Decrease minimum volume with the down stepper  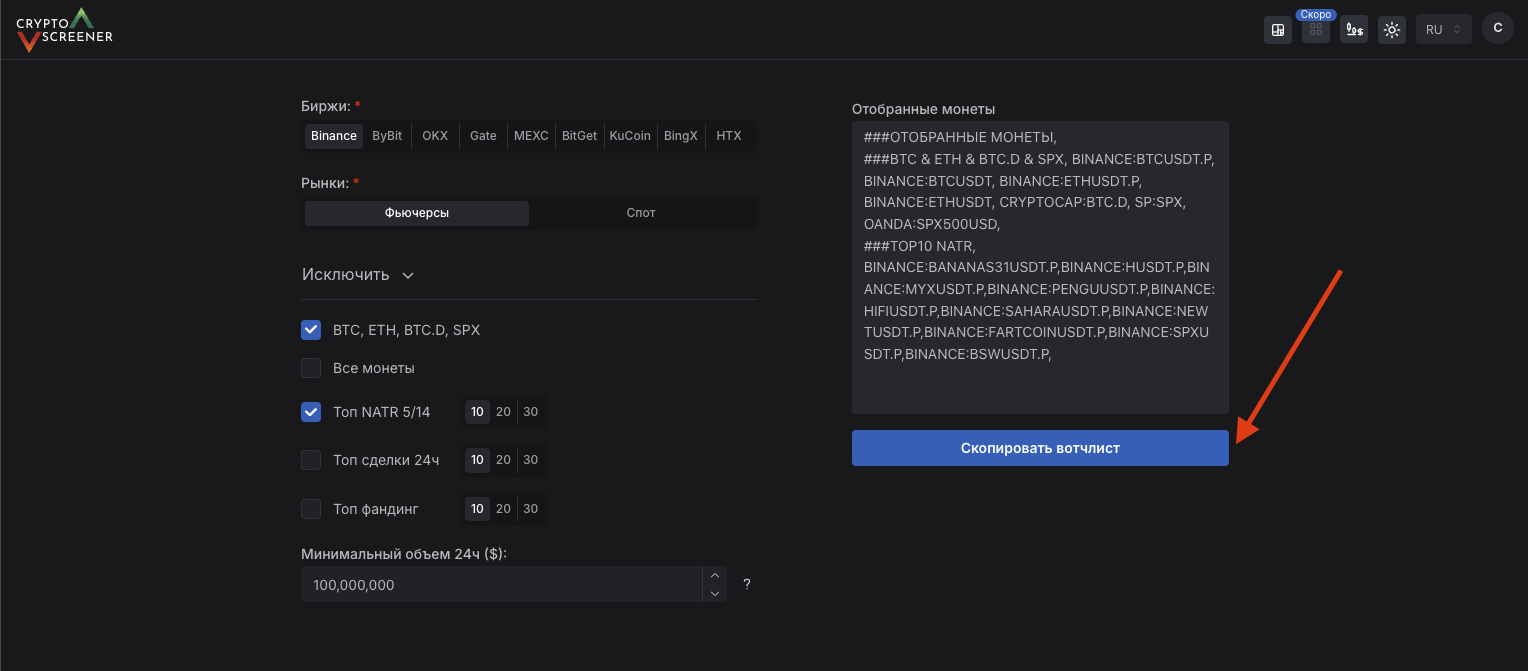[714, 593]
